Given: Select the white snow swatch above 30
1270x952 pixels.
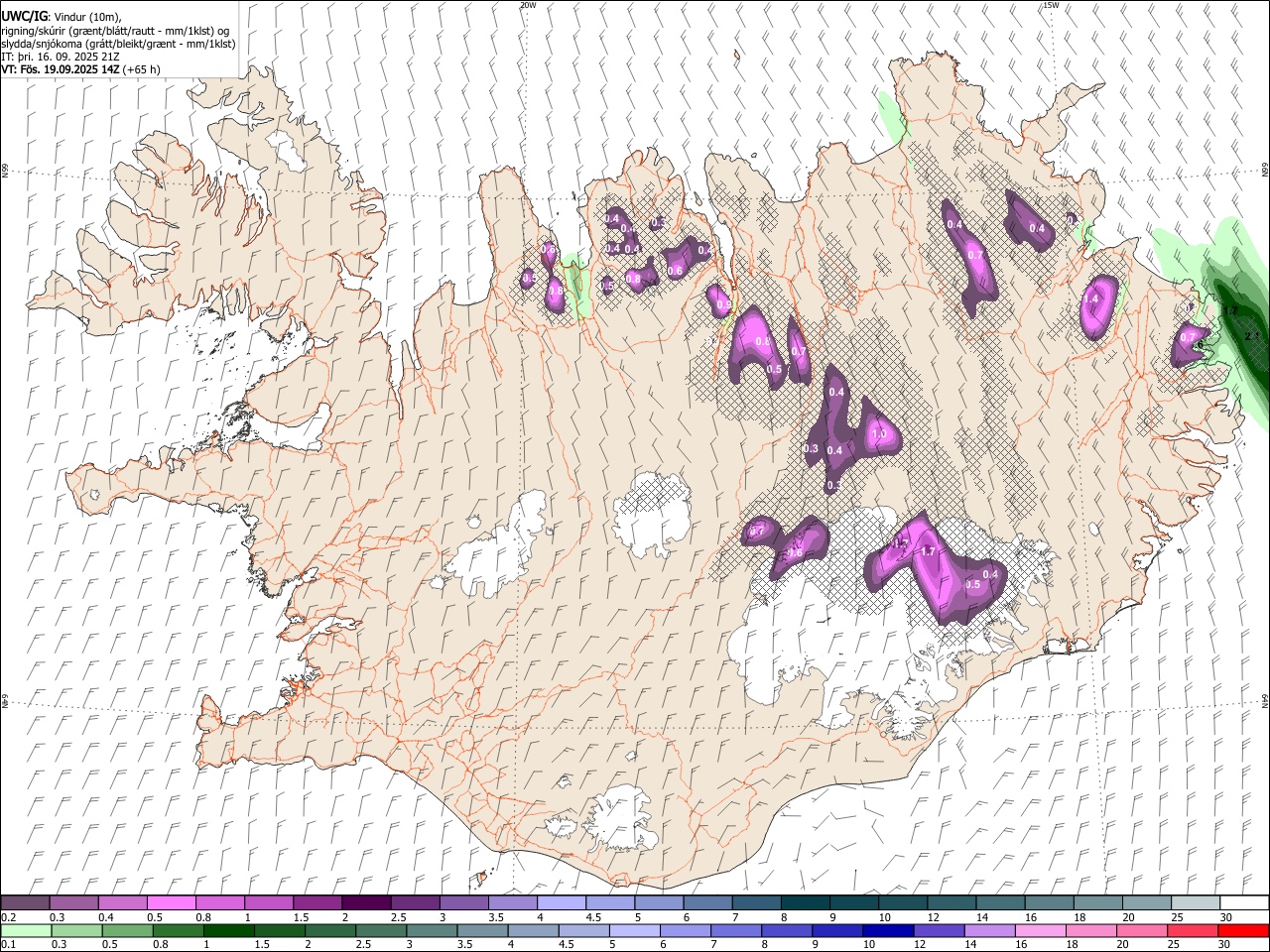Looking at the screenshot, I should pyautogui.click(x=1242, y=902).
